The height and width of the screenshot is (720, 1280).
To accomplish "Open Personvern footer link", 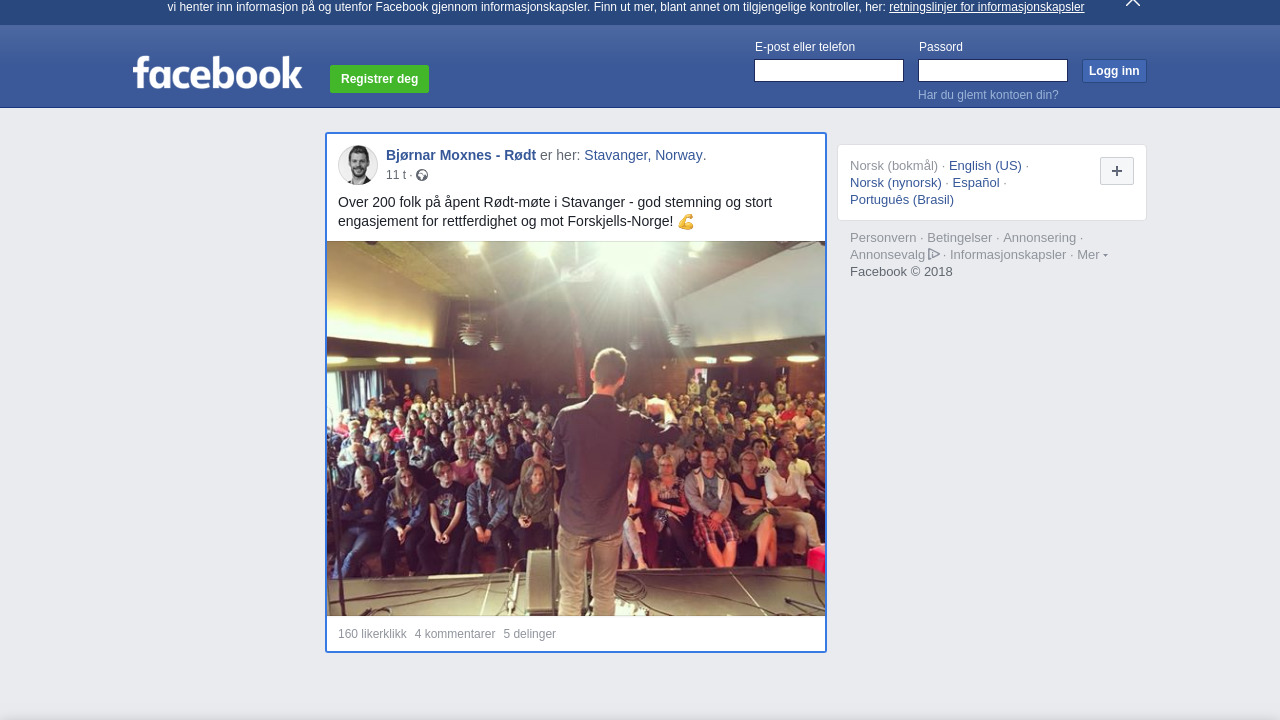I will coord(883,238).
